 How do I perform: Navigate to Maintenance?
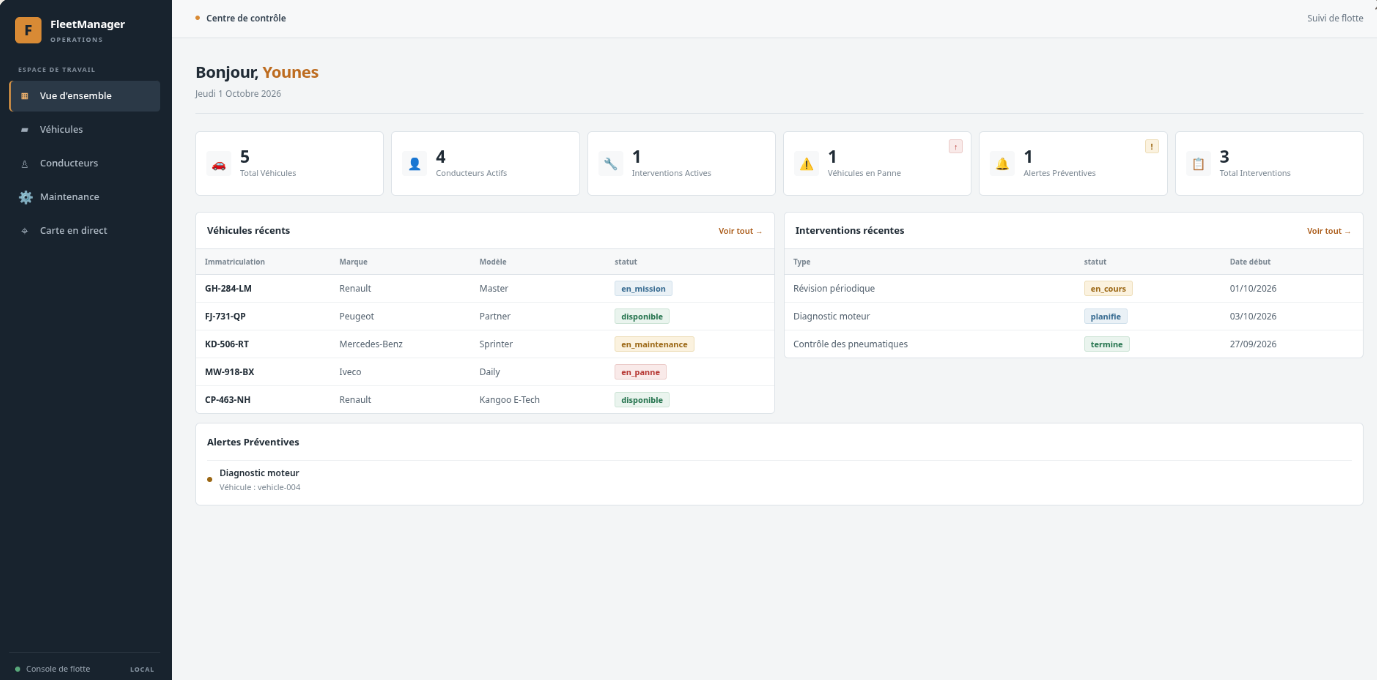coord(85,197)
